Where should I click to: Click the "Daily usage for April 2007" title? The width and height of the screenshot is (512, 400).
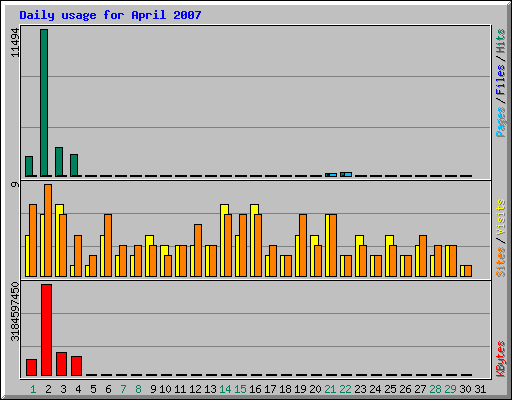(110, 15)
